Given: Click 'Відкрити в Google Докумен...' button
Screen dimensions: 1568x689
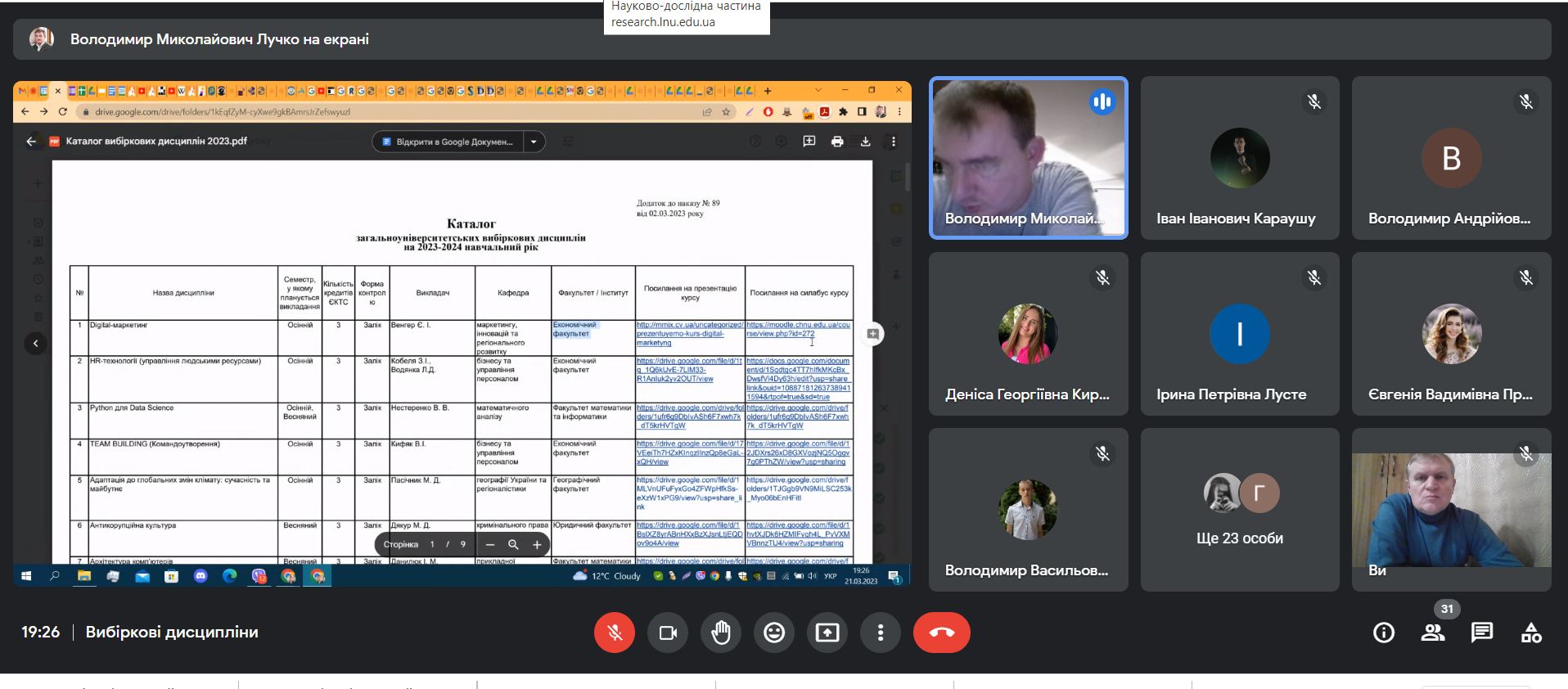Looking at the screenshot, I should (x=447, y=142).
